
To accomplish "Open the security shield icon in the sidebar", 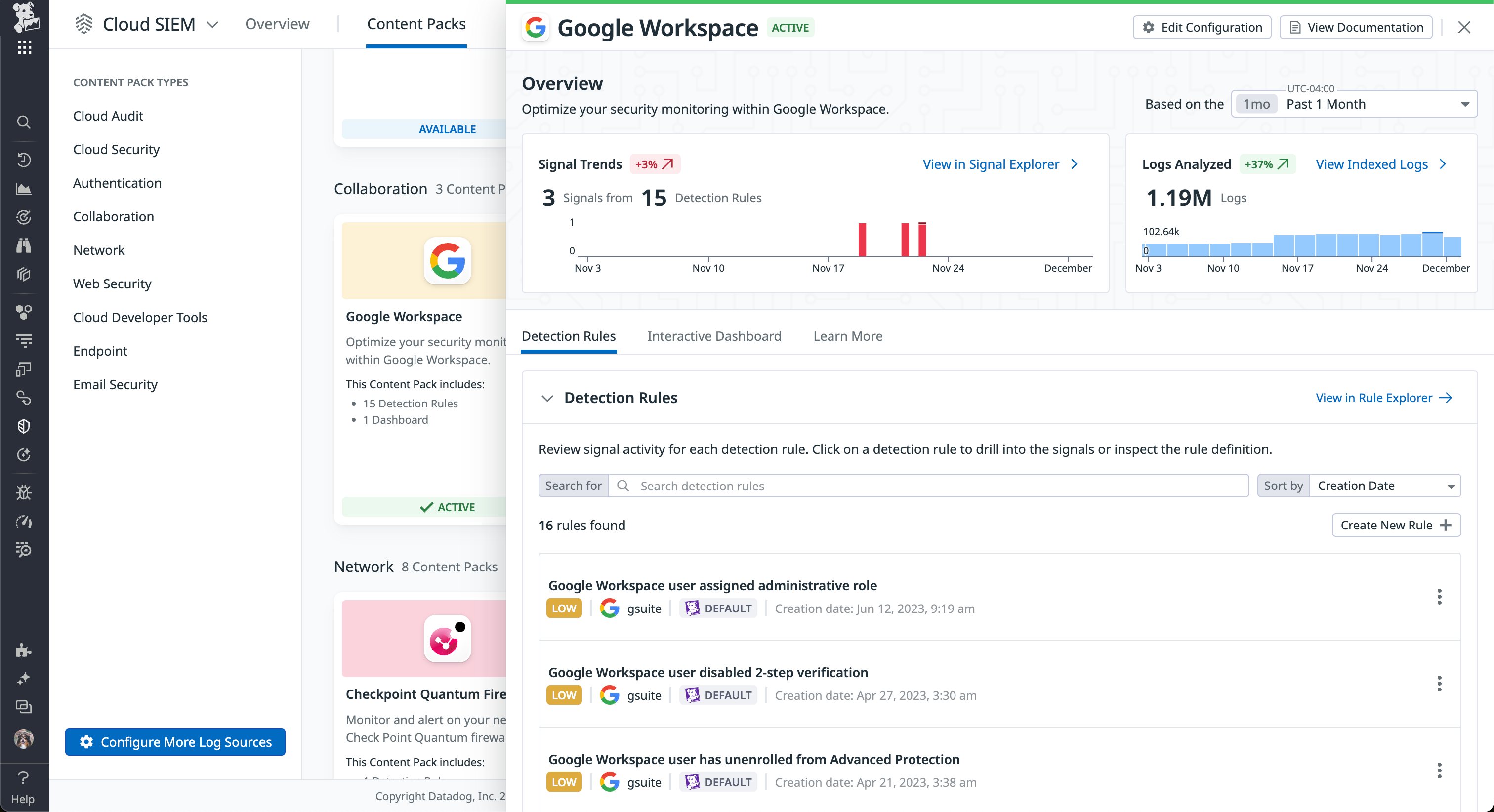I will 24,426.
